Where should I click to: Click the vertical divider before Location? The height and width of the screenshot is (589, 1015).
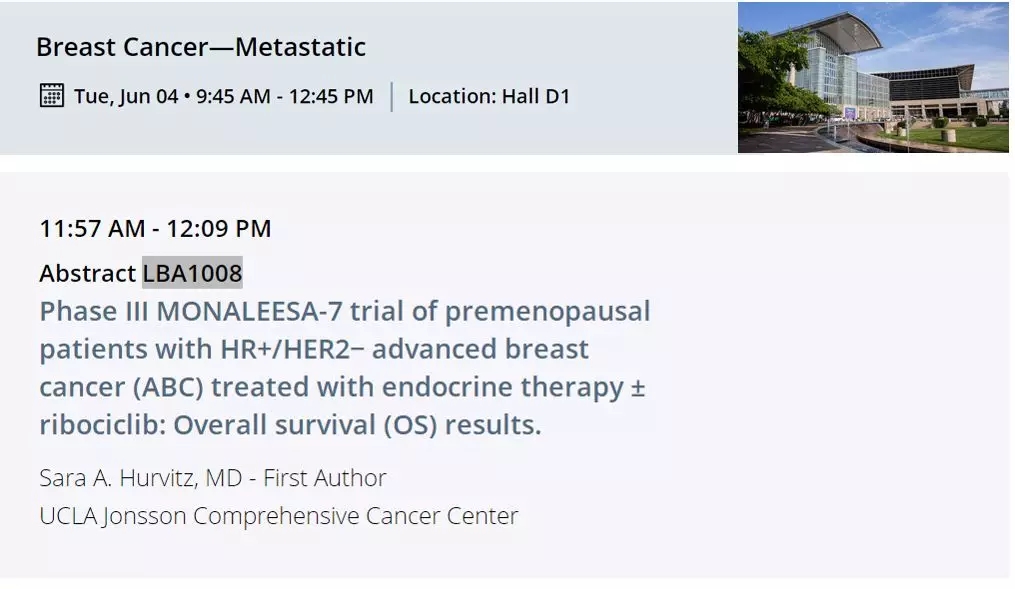391,97
